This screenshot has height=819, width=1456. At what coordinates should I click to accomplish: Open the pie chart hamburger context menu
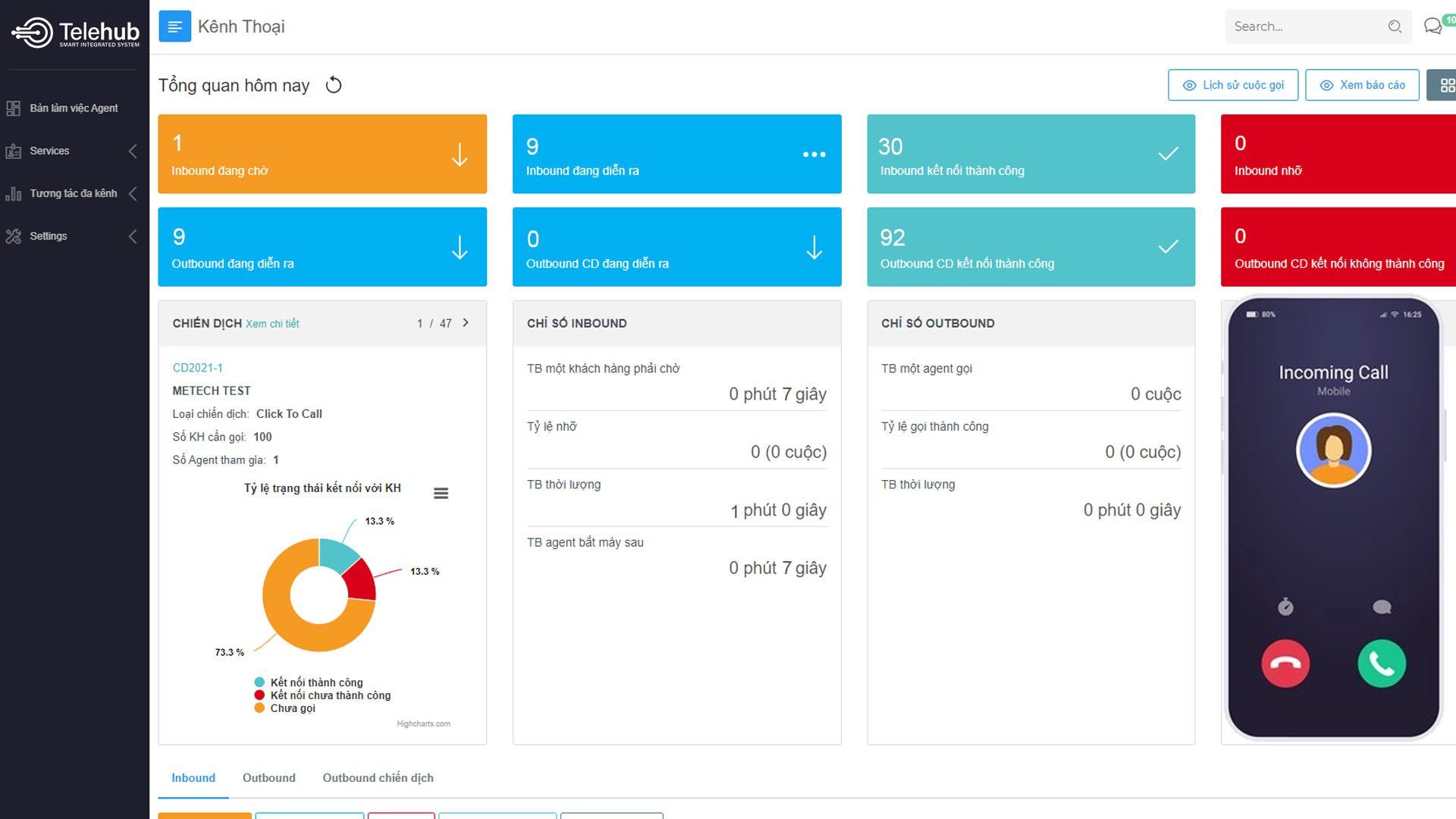coord(441,493)
